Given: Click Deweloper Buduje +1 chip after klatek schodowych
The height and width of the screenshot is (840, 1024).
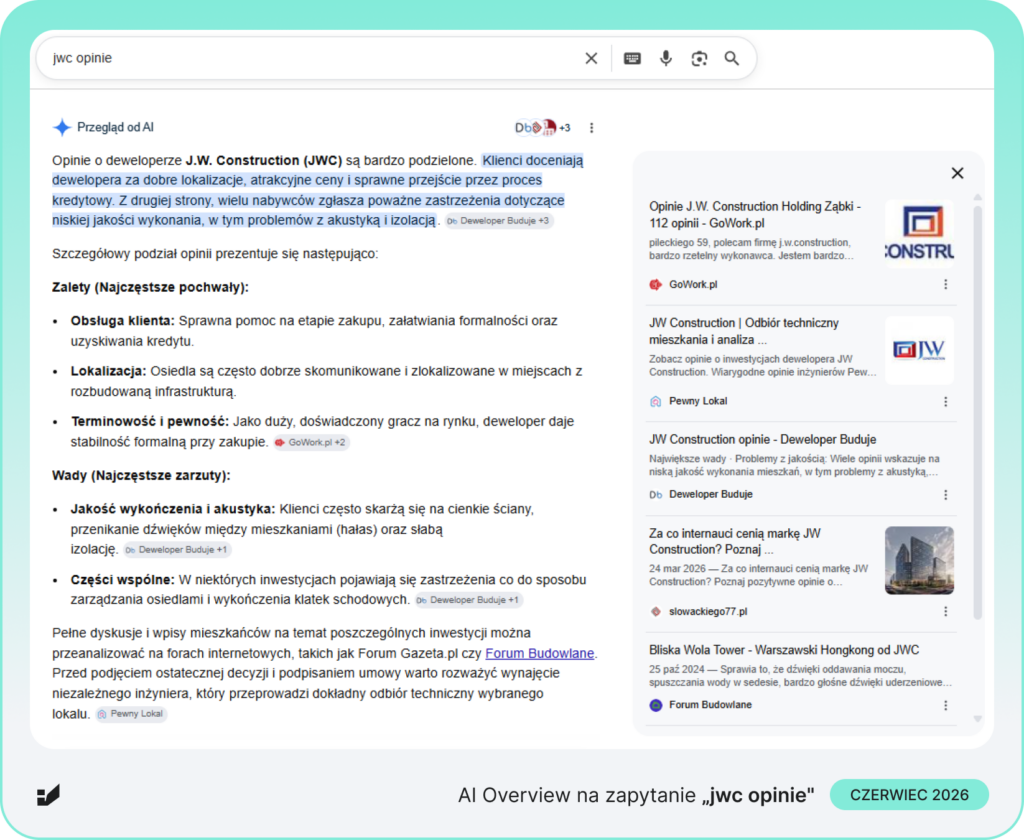Looking at the screenshot, I should [469, 600].
